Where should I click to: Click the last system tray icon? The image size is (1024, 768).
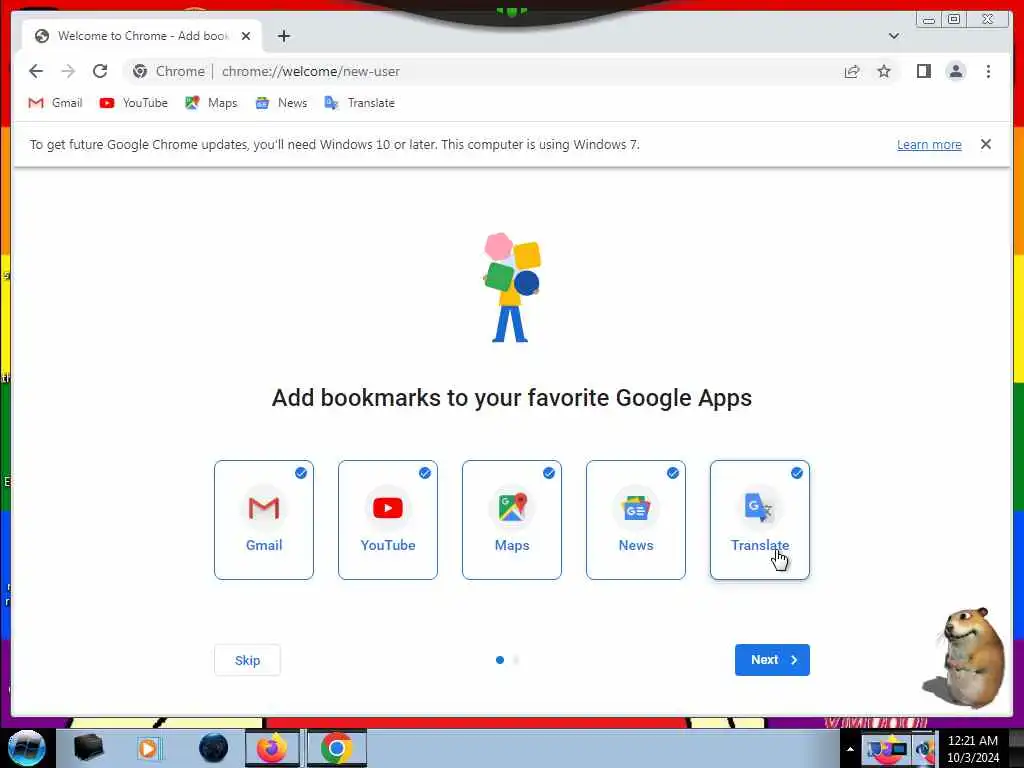coord(925,749)
